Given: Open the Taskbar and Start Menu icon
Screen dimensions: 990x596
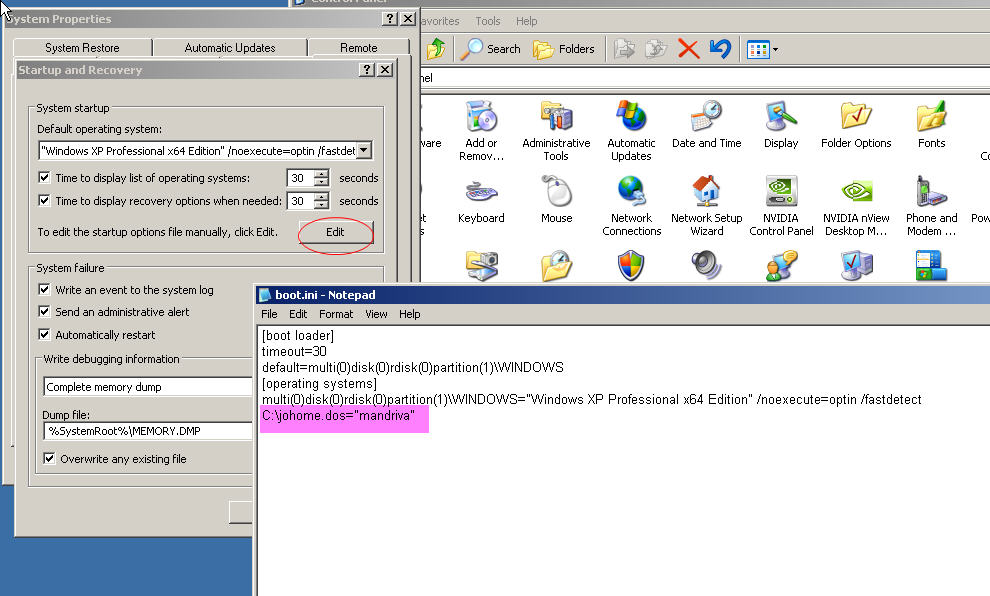Looking at the screenshot, I should click(931, 265).
